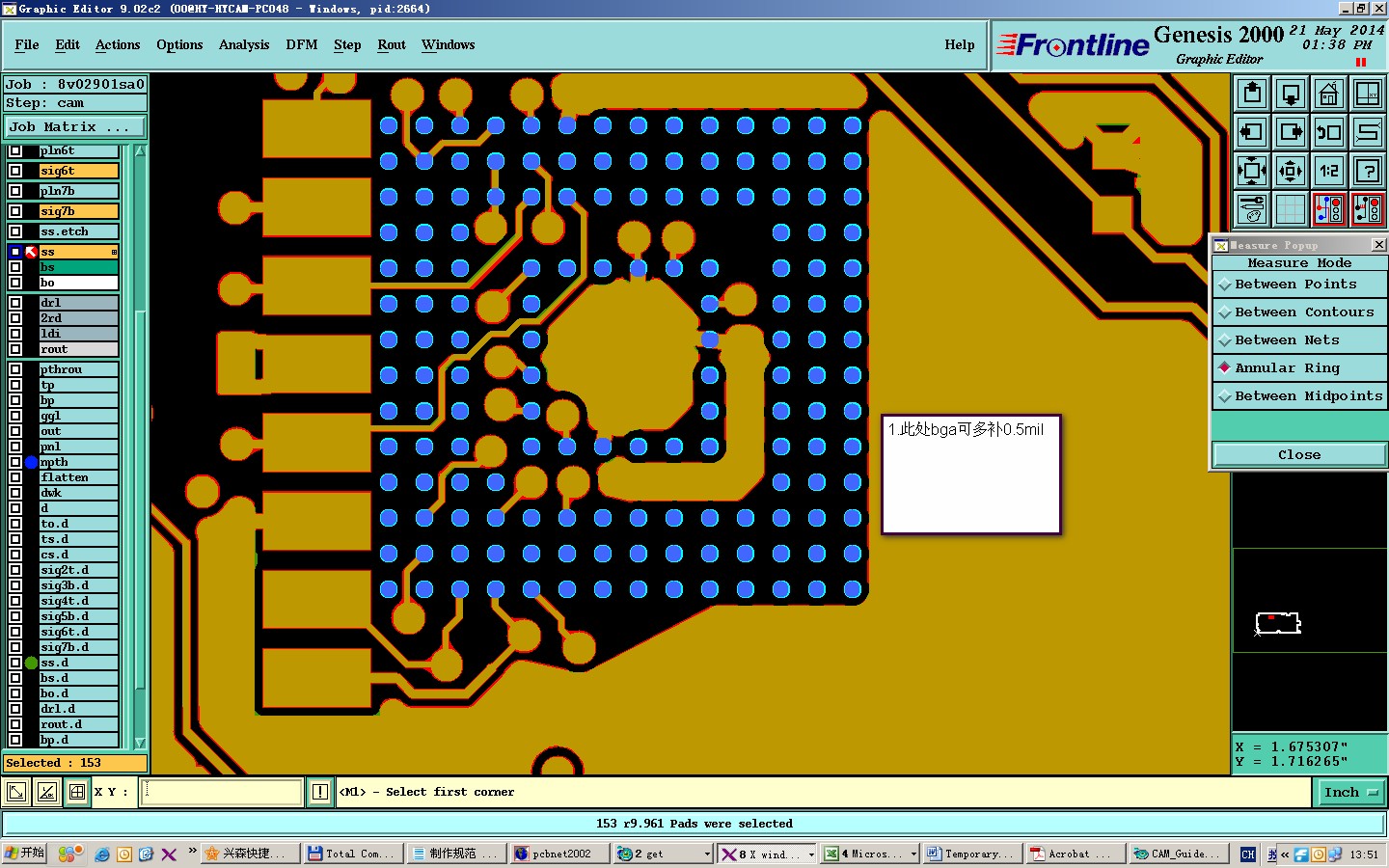Screen dimensions: 1389x868
Task: Open the Edit menu
Action: pyautogui.click(x=68, y=45)
